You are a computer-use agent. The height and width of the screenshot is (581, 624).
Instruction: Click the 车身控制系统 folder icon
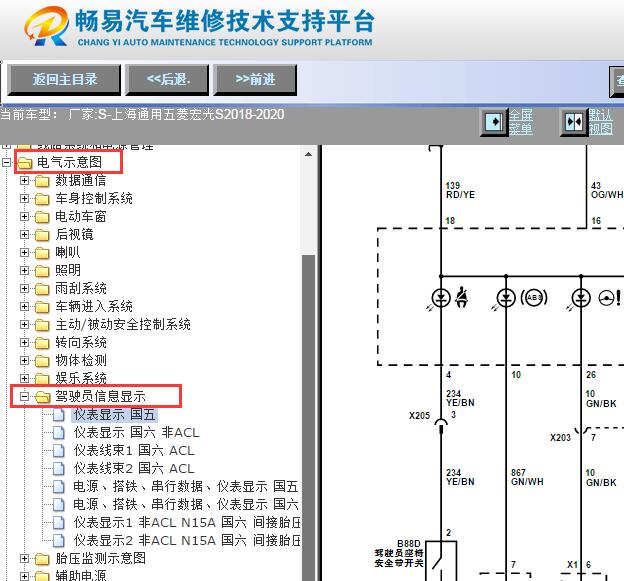click(42, 199)
